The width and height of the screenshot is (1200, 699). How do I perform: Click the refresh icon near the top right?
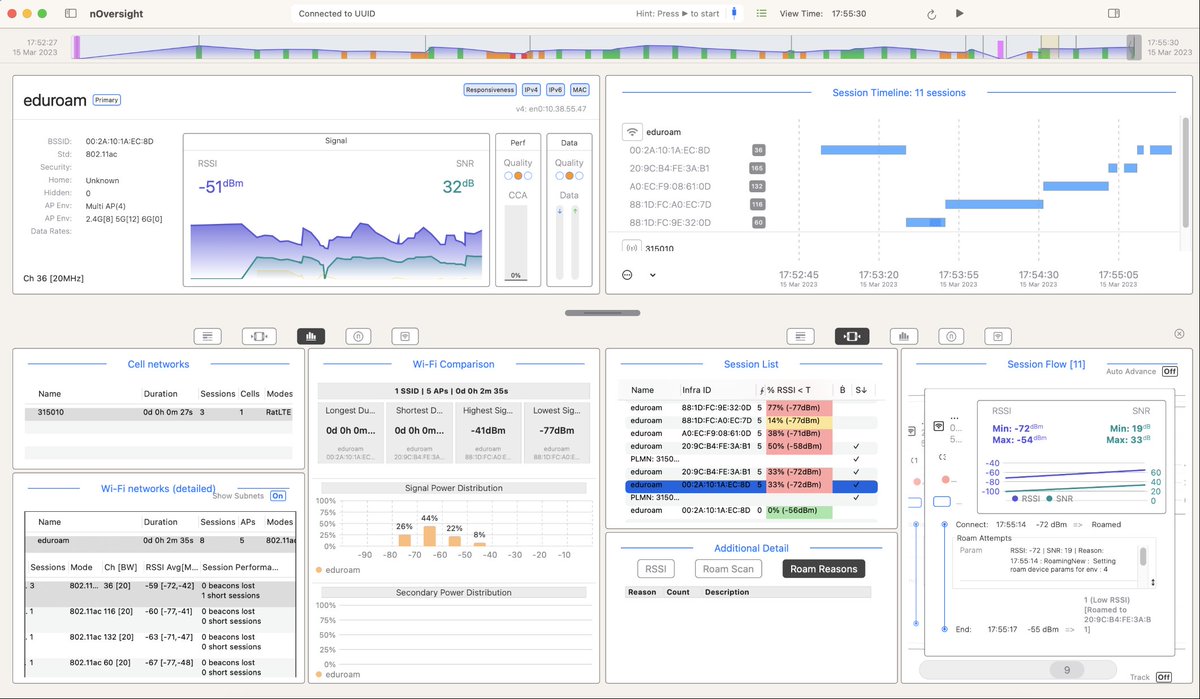pyautogui.click(x=930, y=14)
